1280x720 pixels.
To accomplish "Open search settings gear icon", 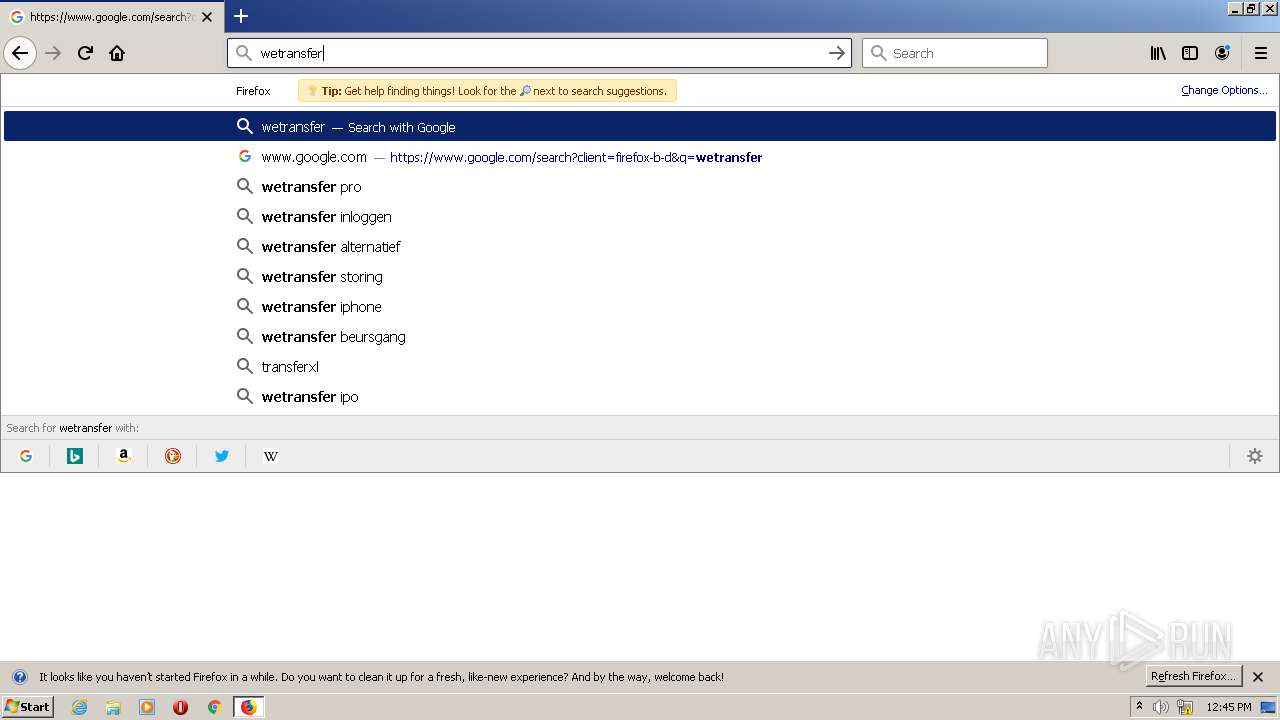I will point(1255,456).
